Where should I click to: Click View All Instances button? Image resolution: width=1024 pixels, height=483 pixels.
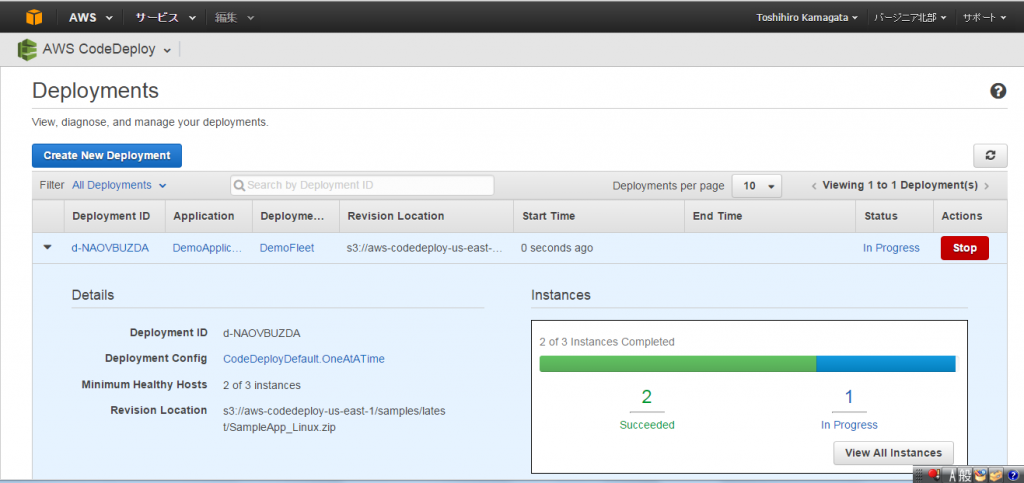(x=893, y=452)
